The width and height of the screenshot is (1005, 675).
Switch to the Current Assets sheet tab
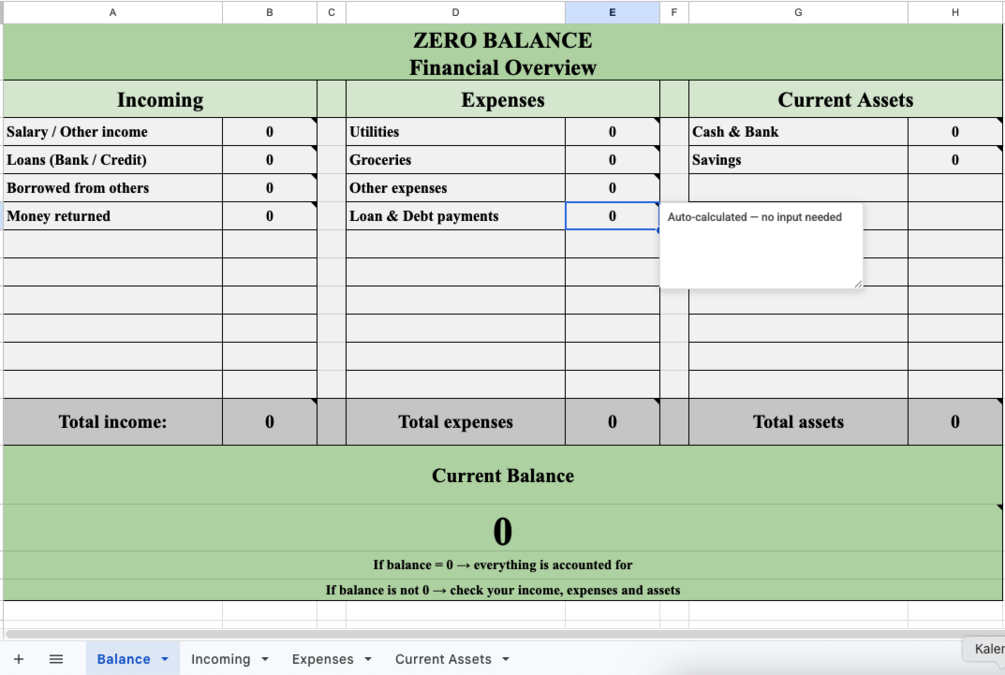(x=443, y=659)
